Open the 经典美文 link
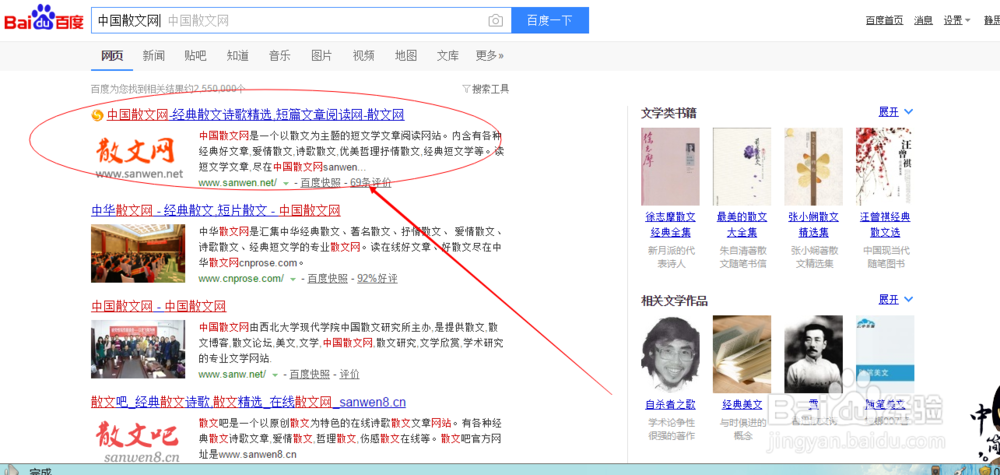1000x475 pixels. tap(742, 404)
